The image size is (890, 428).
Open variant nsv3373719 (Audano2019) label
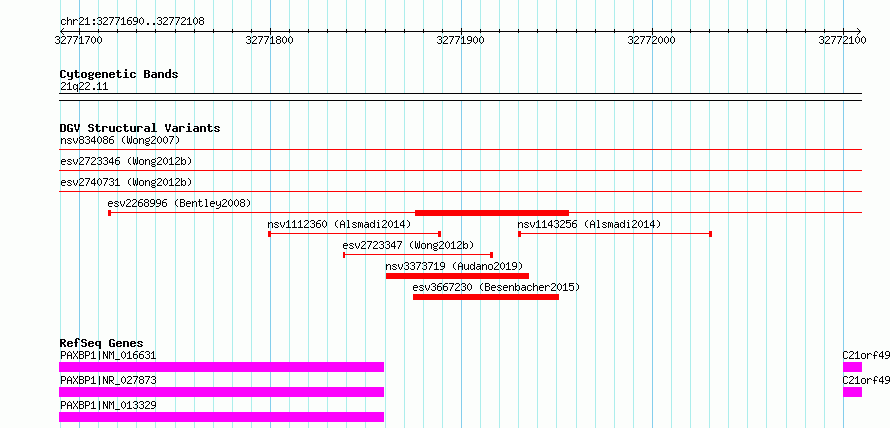pyautogui.click(x=454, y=266)
